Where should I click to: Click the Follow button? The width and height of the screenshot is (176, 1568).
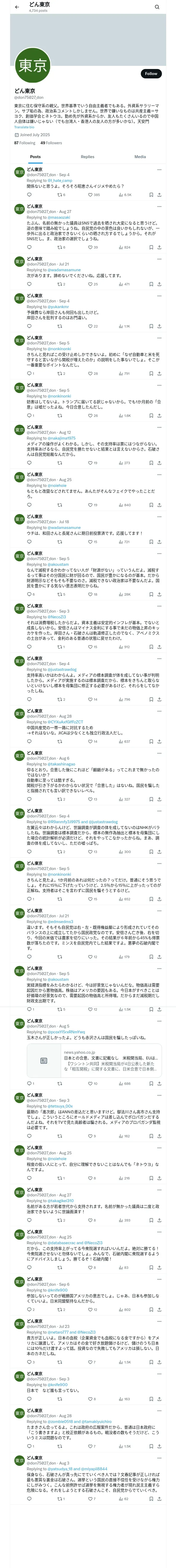150,74
